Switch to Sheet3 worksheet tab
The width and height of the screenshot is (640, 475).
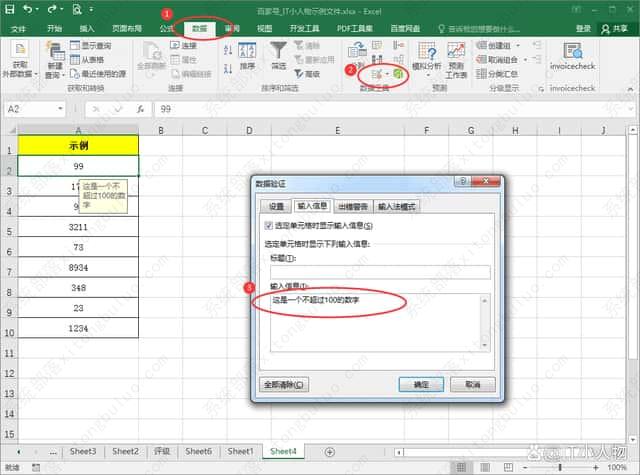pos(83,451)
